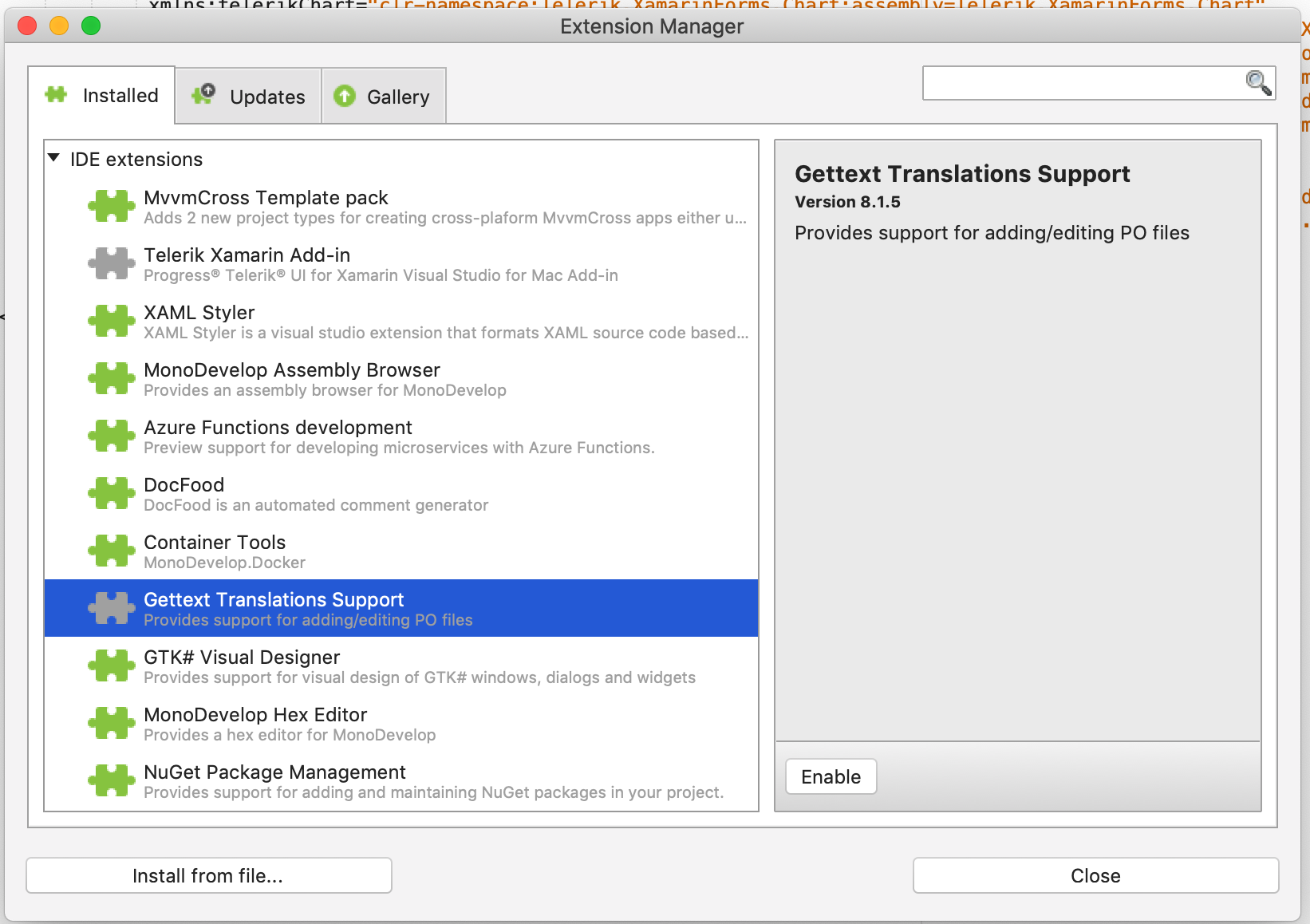
Task: Collapse the IDE extensions tree group
Action: pos(54,158)
